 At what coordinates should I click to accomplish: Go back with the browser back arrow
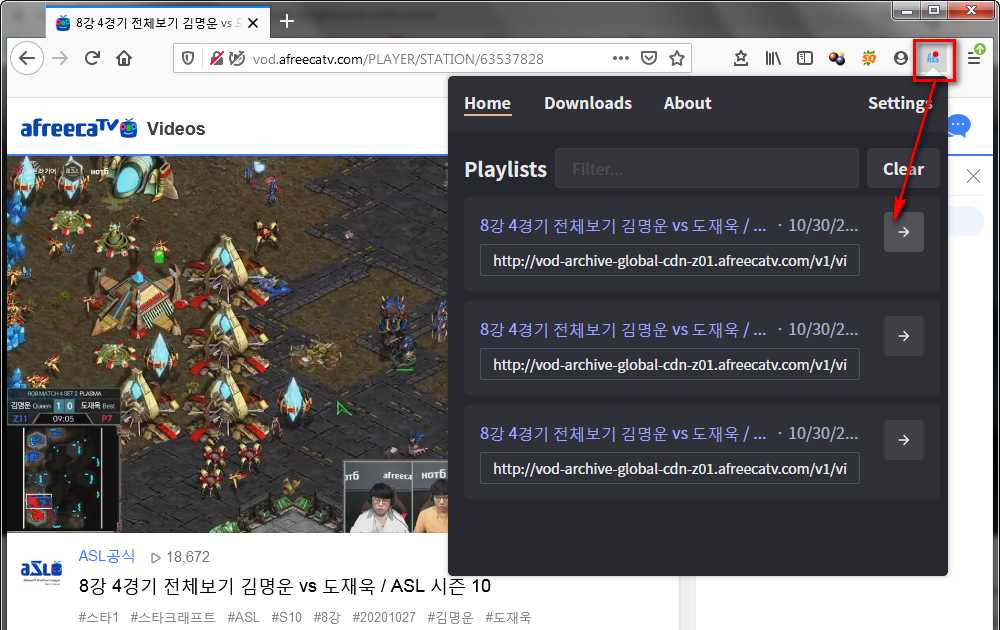(27, 59)
